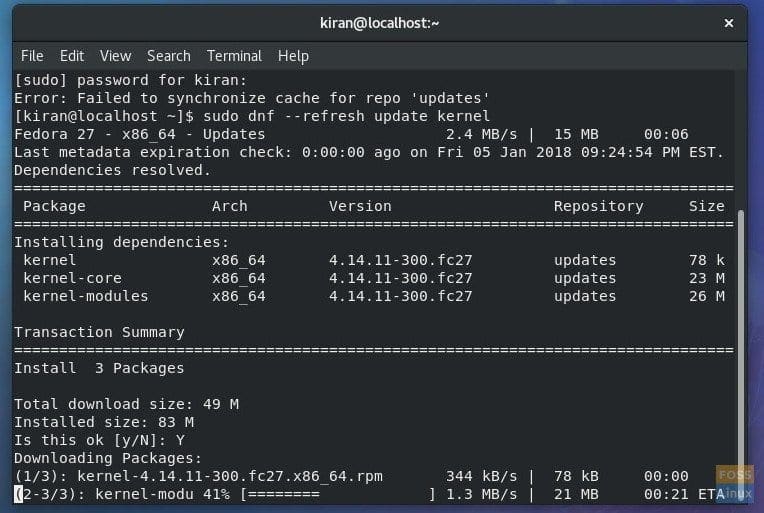Click the title 'kiran@localhost:~'
This screenshot has width=764, height=513.
(x=380, y=23)
